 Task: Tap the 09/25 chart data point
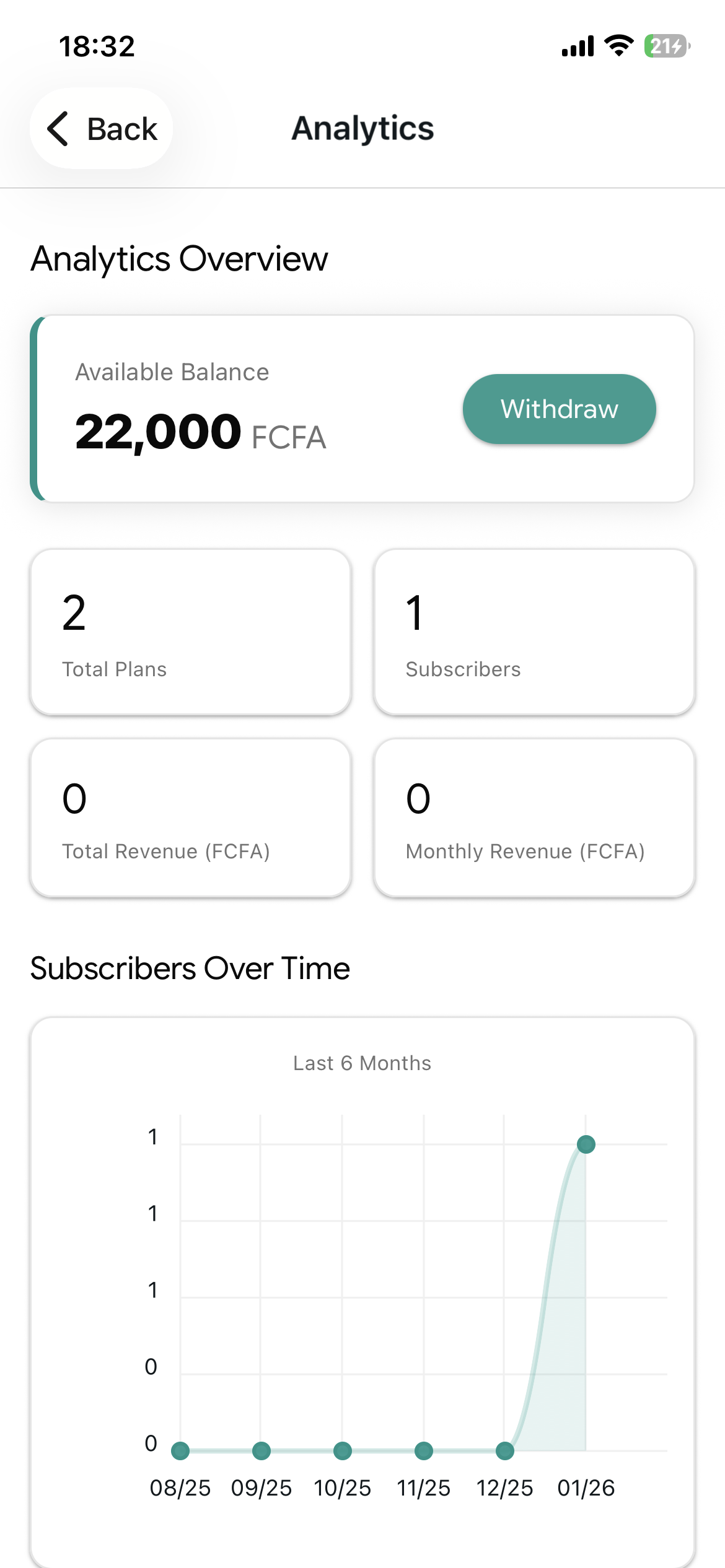[x=261, y=1450]
